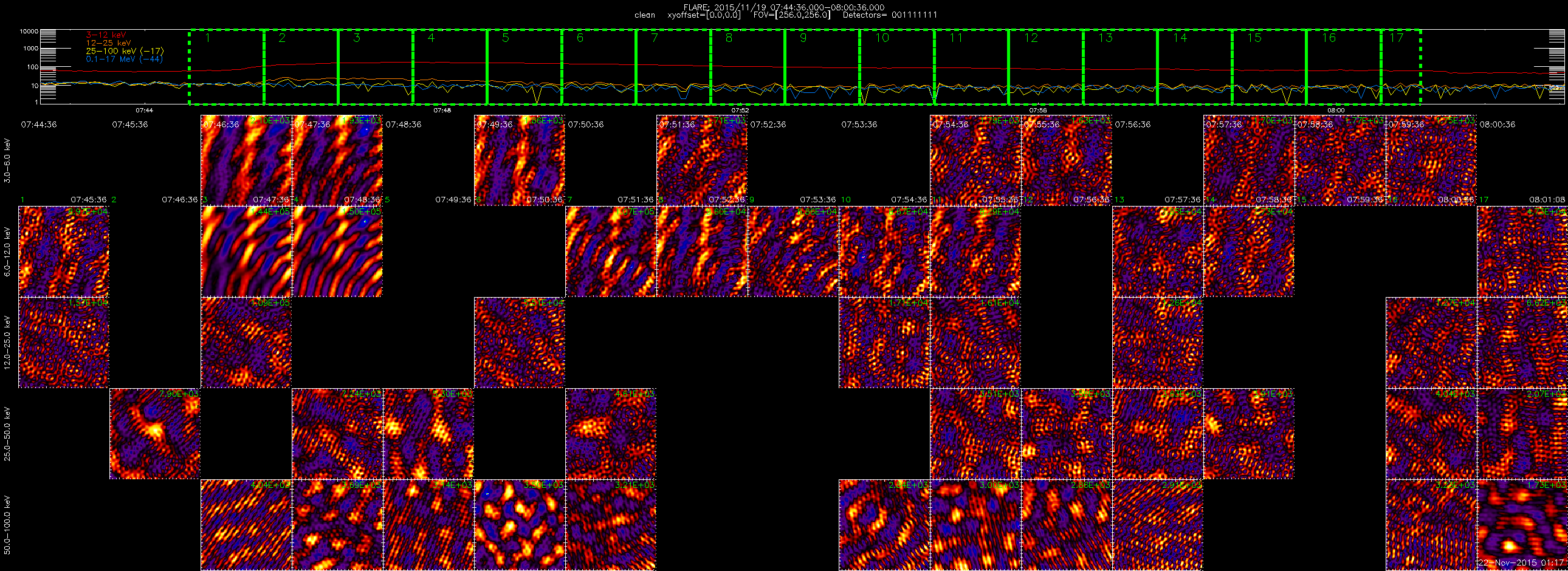Pick the 50.0-100.0 keV image labeled 2.91E+03
Viewport: 1568px width, 571px height.
(x=1158, y=525)
